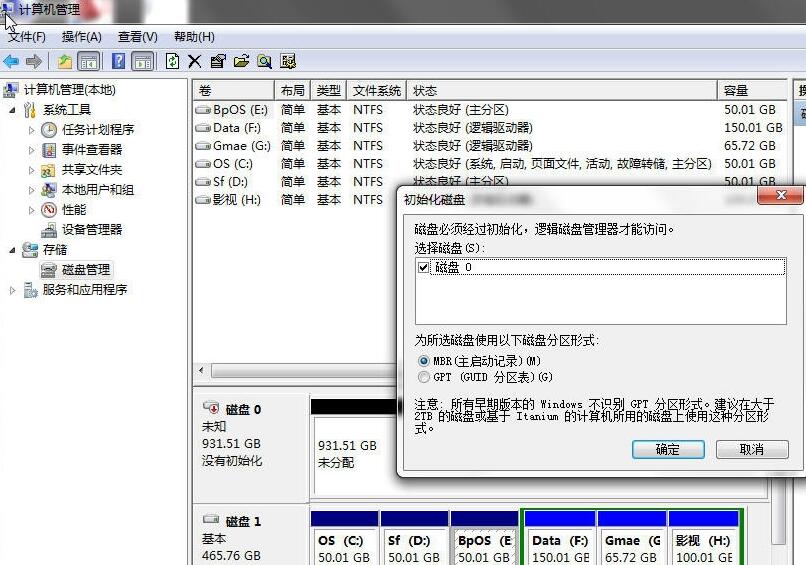Click the disk view settings toolbar icon
The height and width of the screenshot is (565, 806).
[288, 62]
